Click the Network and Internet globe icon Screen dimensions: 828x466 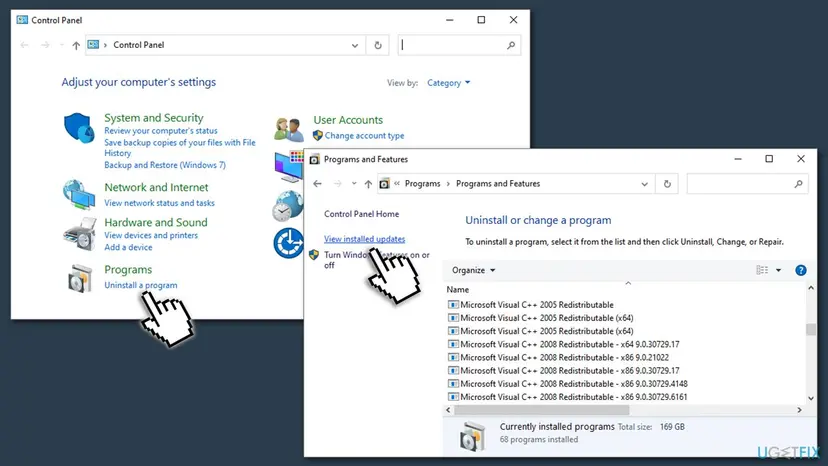pos(79,194)
